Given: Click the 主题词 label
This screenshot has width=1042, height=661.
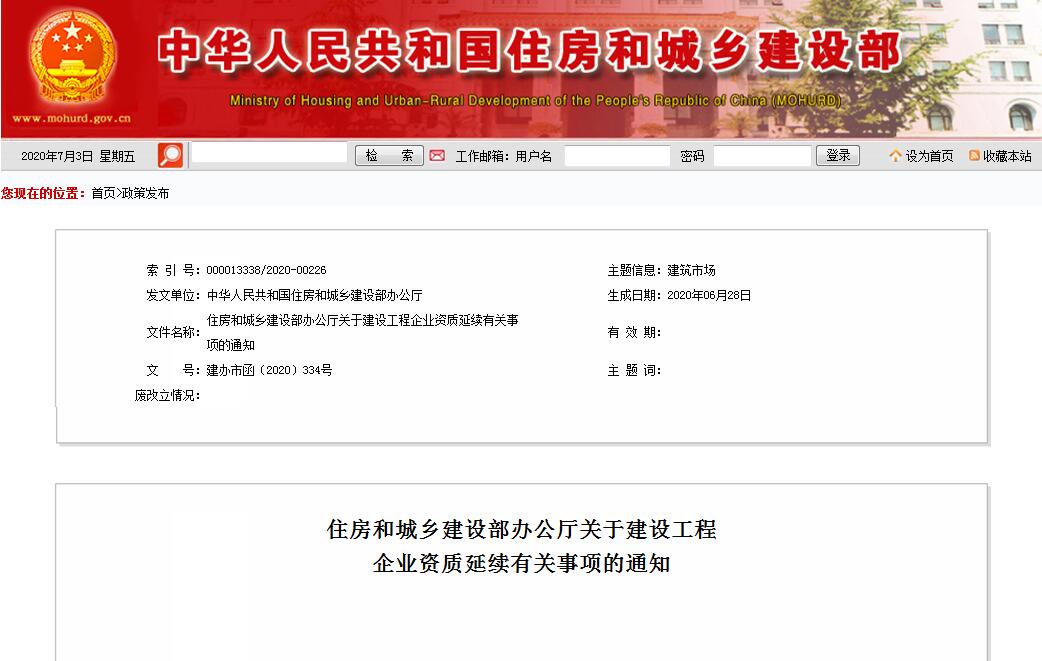Looking at the screenshot, I should point(634,370).
